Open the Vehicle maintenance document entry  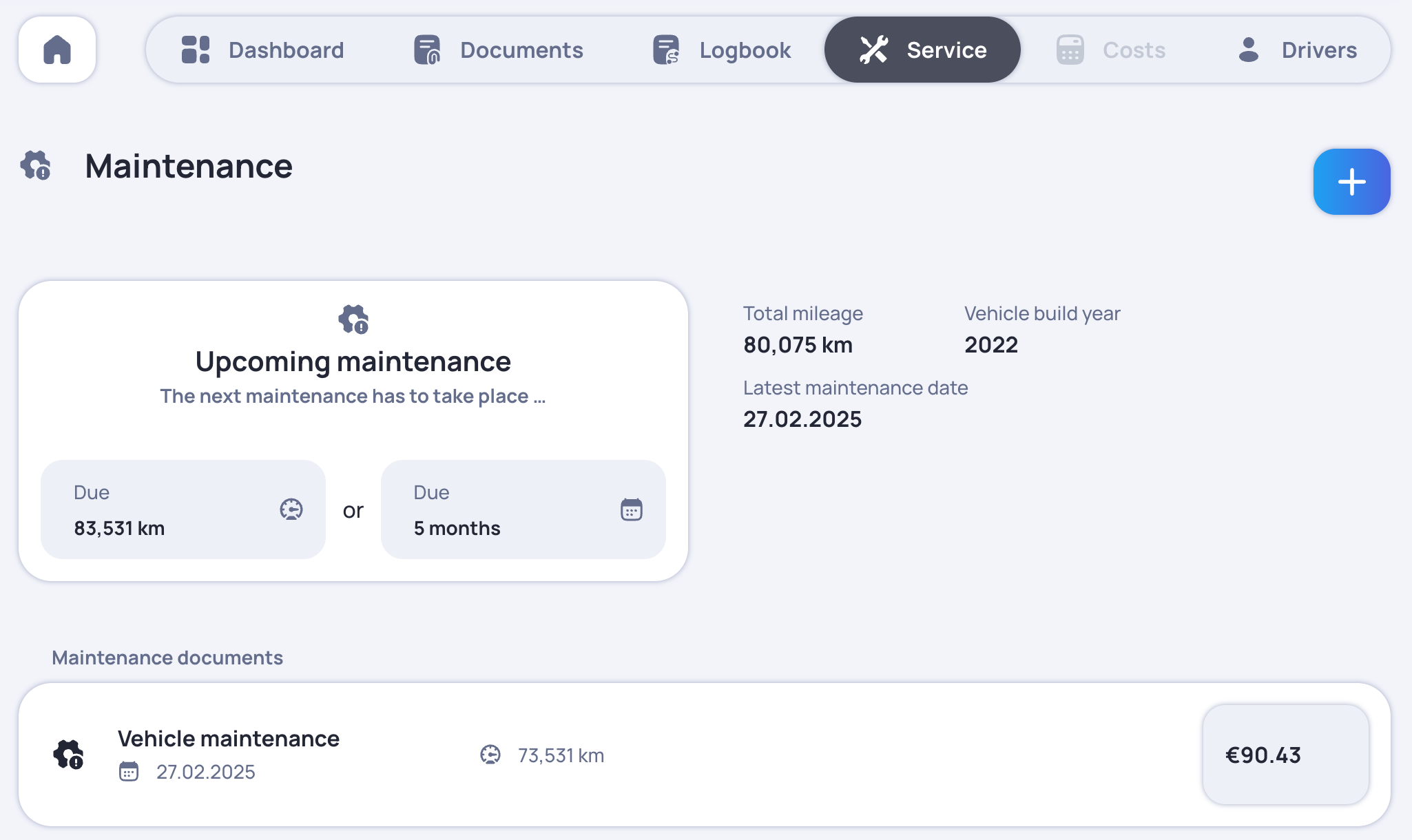pos(229,739)
